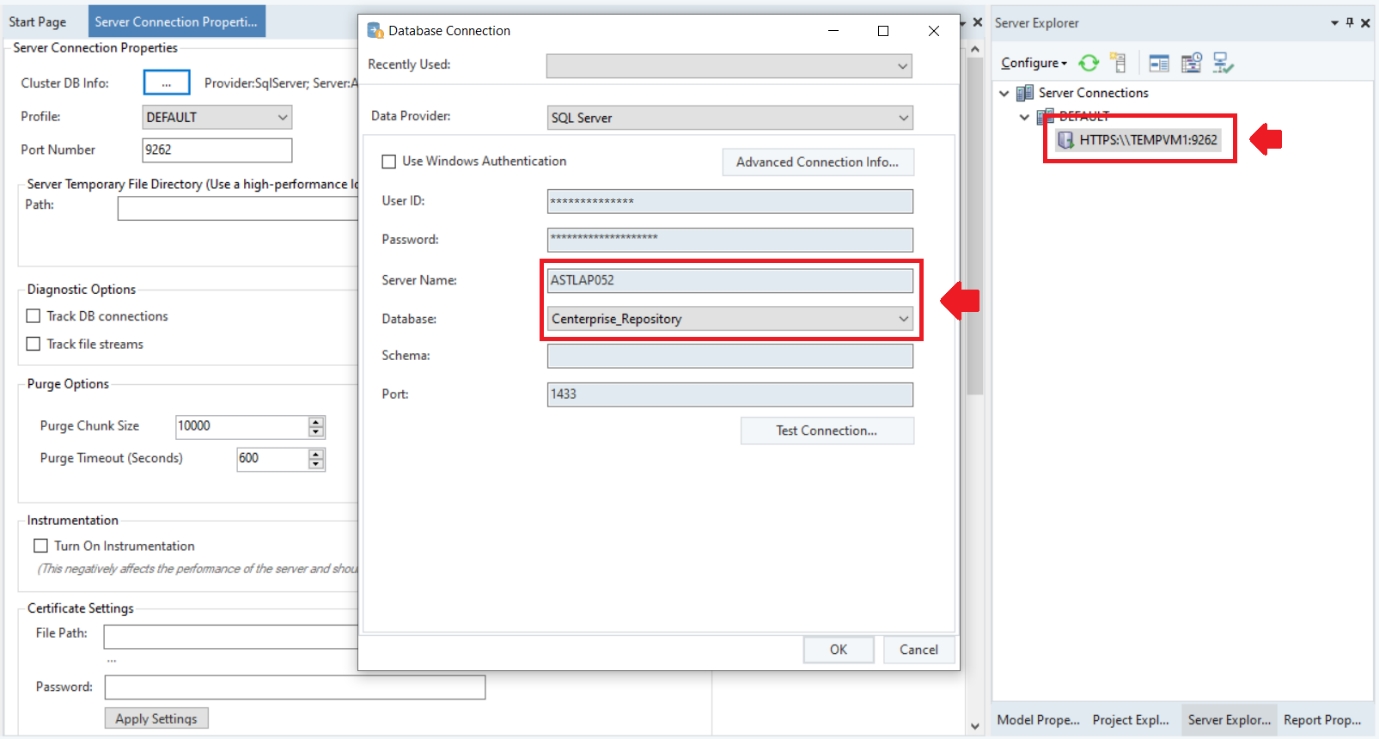Collapse the DEFAULT tree node
This screenshot has height=739, width=1379.
[x=1025, y=117]
